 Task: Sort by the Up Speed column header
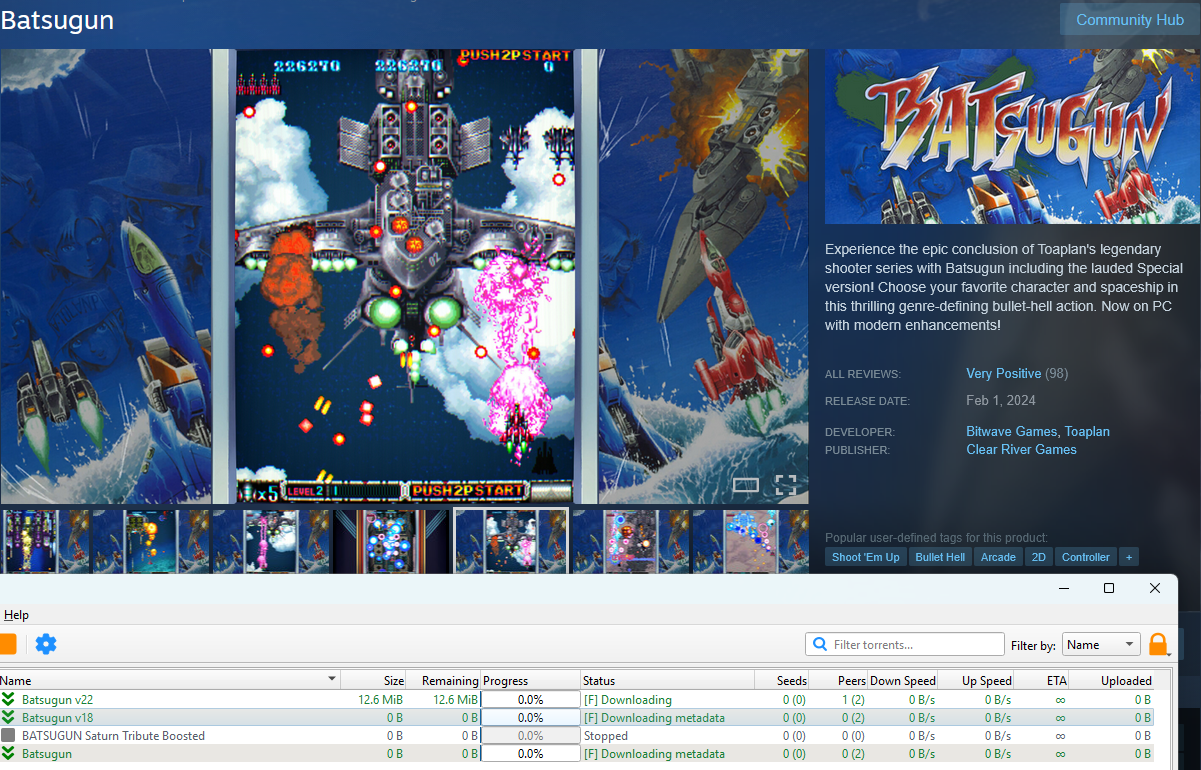pyautogui.click(x=976, y=681)
